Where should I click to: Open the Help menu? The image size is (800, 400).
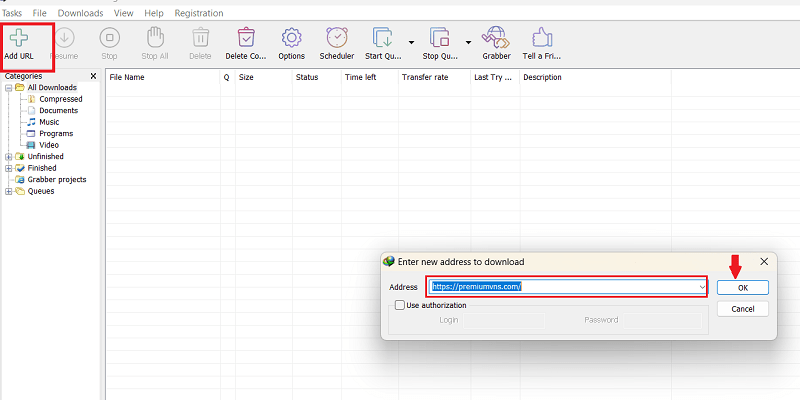pyautogui.click(x=154, y=13)
